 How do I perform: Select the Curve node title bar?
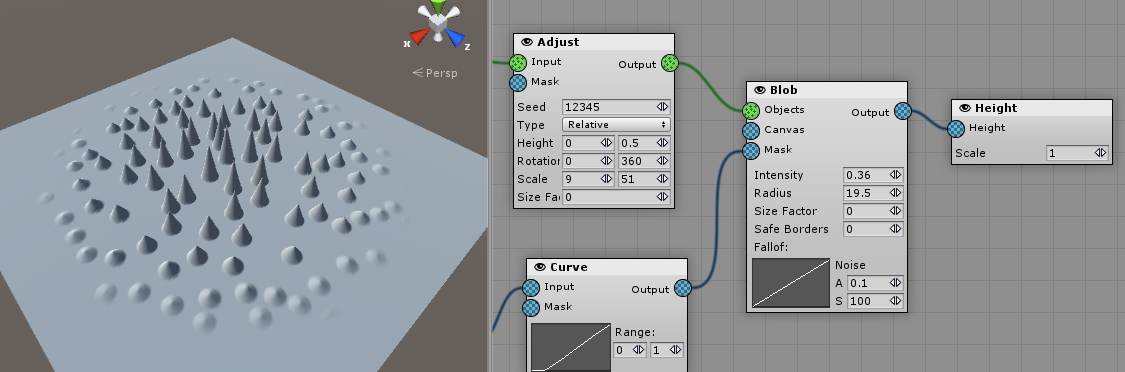(607, 267)
